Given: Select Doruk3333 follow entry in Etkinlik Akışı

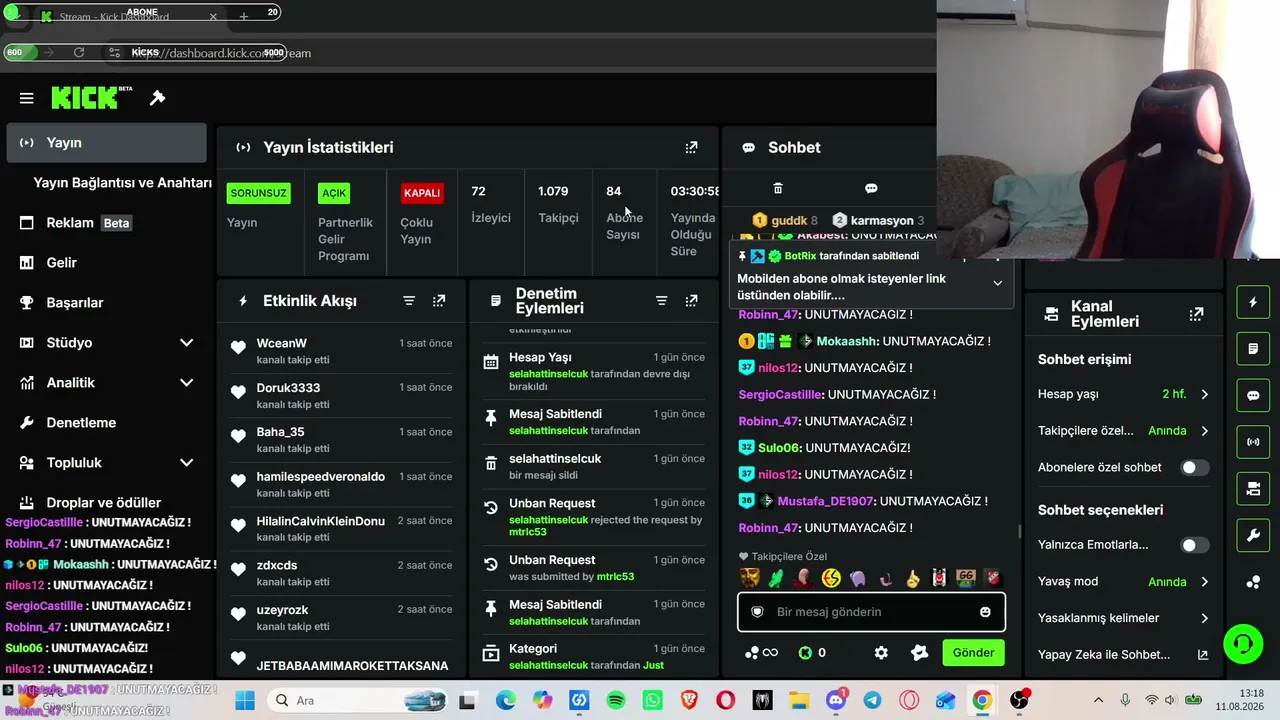Looking at the screenshot, I should [x=342, y=395].
